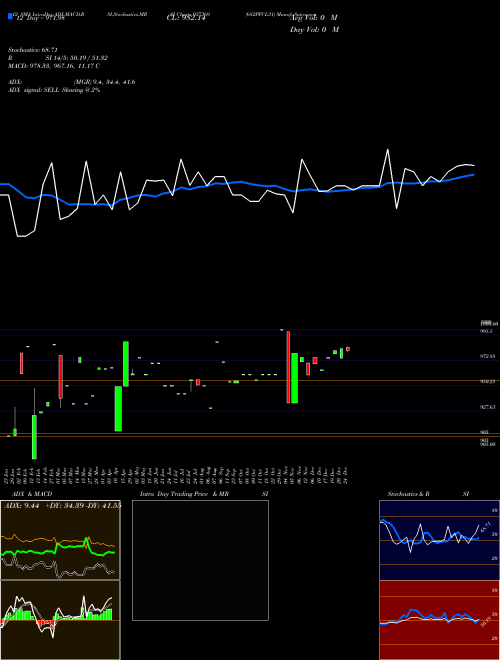
Task: Click the tall red candlestick in November
Action: (x=288, y=367)
